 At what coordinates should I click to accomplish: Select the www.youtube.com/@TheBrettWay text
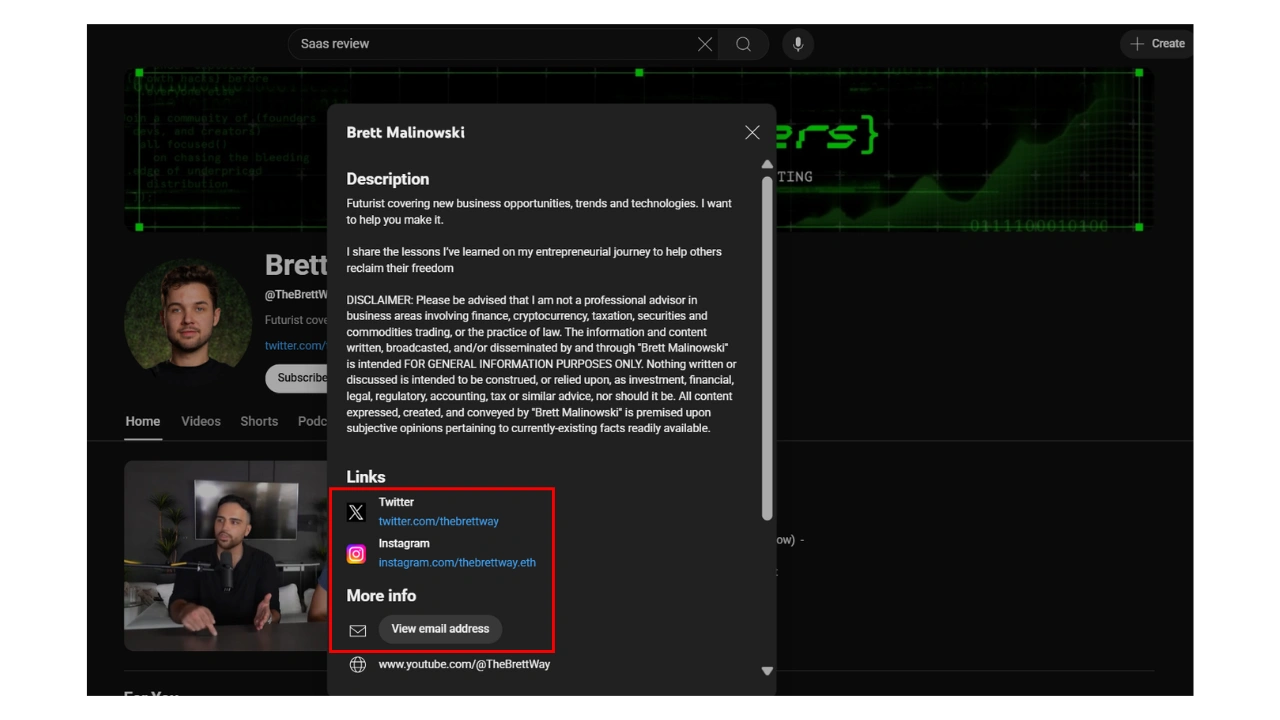point(464,664)
